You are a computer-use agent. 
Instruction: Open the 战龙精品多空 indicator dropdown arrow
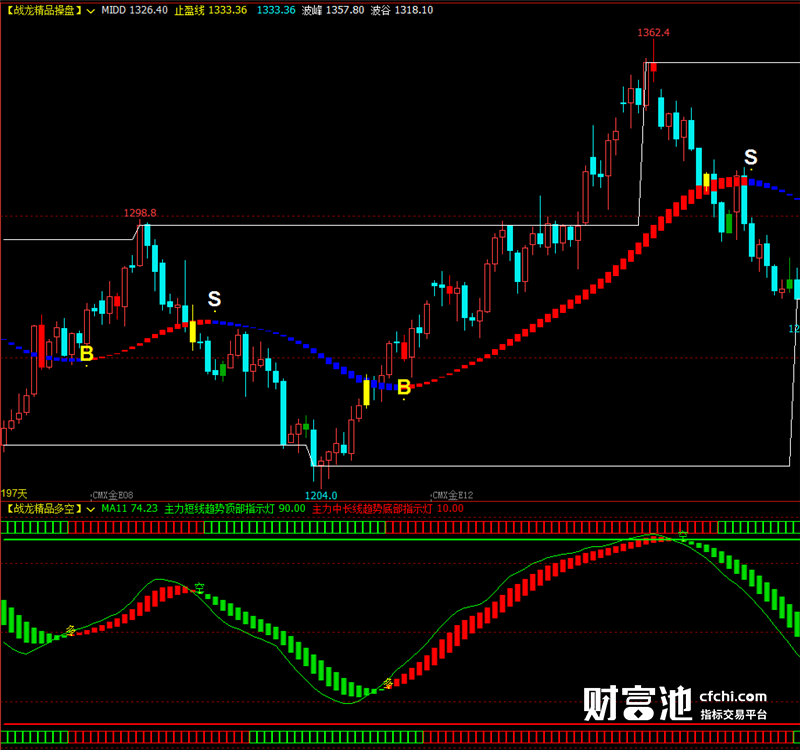(91, 509)
